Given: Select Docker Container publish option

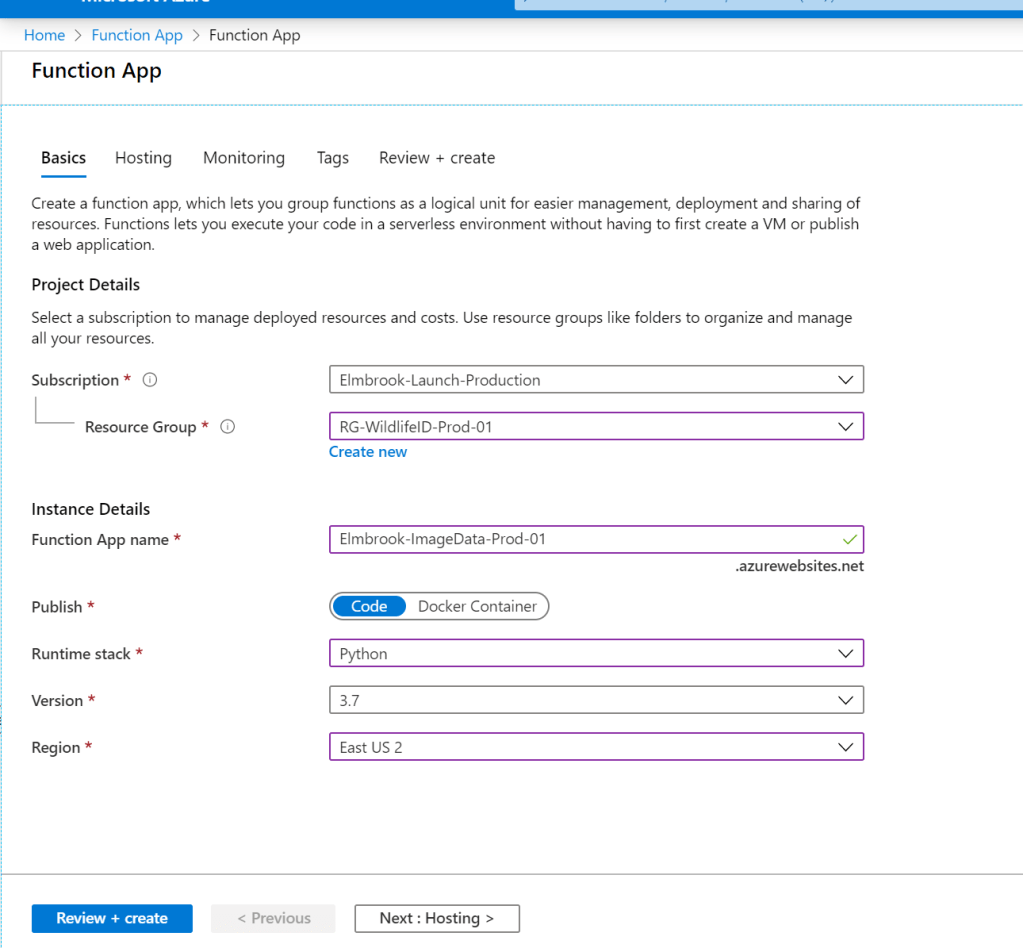Looking at the screenshot, I should 477,606.
